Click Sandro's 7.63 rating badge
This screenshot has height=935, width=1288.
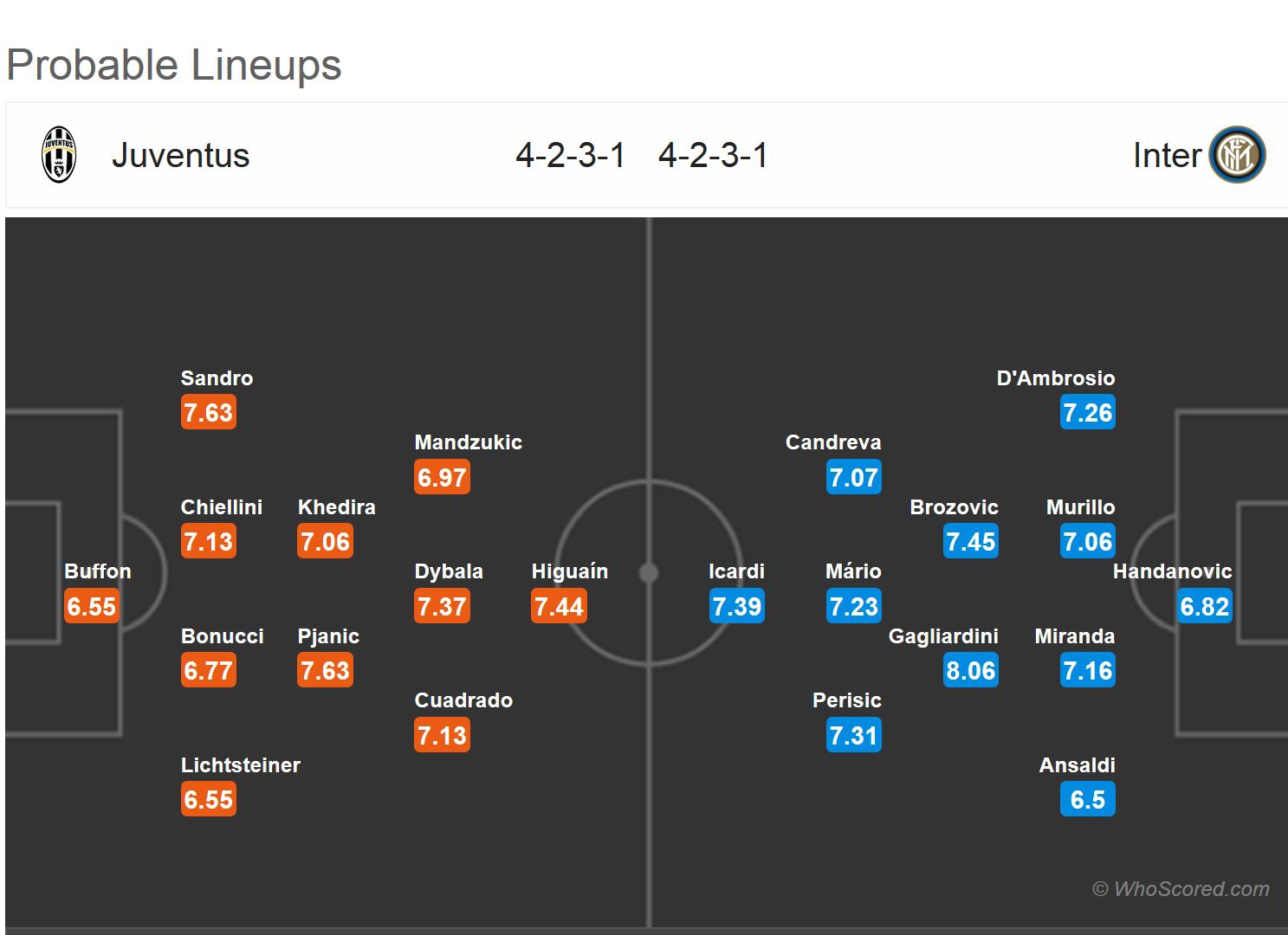pyautogui.click(x=208, y=412)
